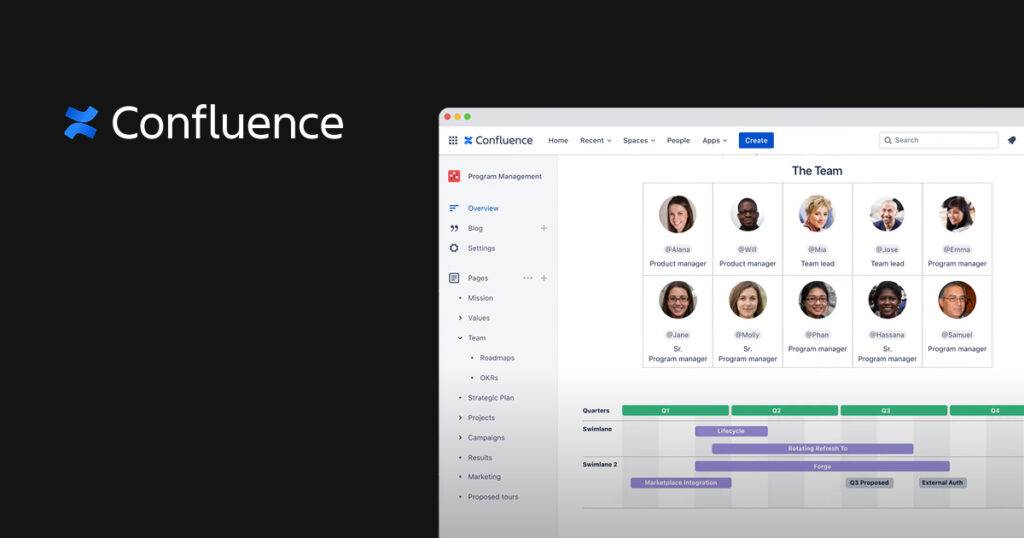Select the Q2 quarter bar in the roadmap
Image resolution: width=1024 pixels, height=538 pixels.
(x=784, y=411)
